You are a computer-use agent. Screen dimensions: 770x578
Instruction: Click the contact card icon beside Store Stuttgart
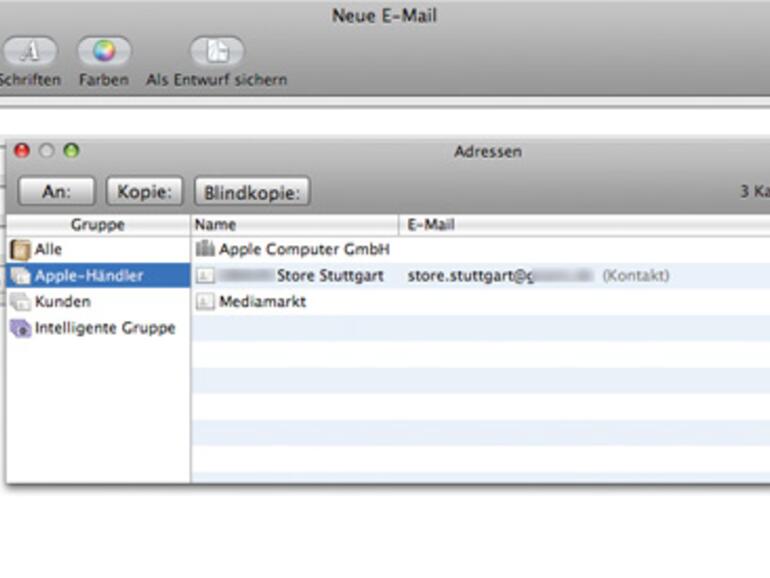[205, 275]
